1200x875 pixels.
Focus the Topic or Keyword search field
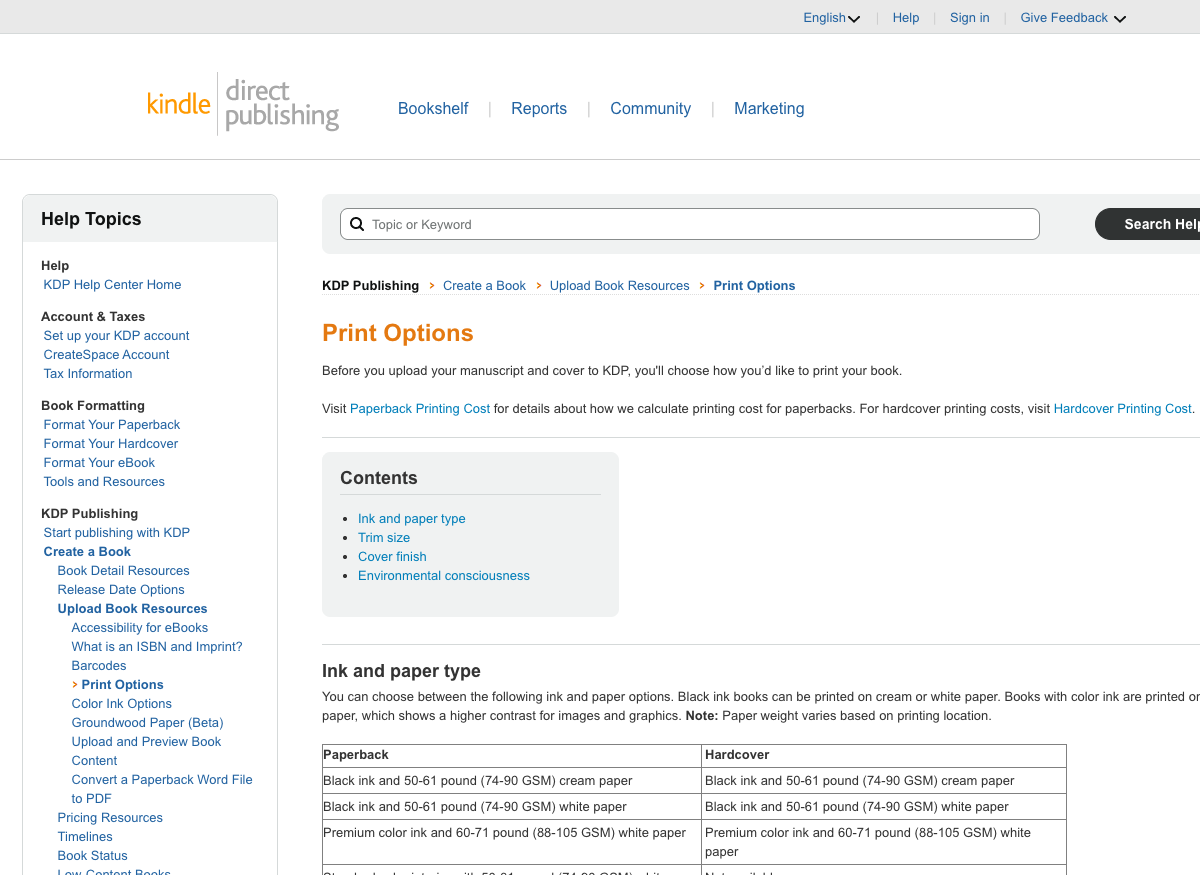[x=690, y=224]
